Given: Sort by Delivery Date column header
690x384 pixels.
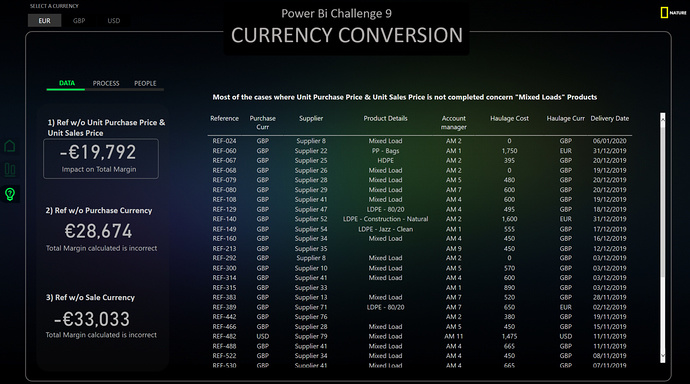Looking at the screenshot, I should pos(609,118).
